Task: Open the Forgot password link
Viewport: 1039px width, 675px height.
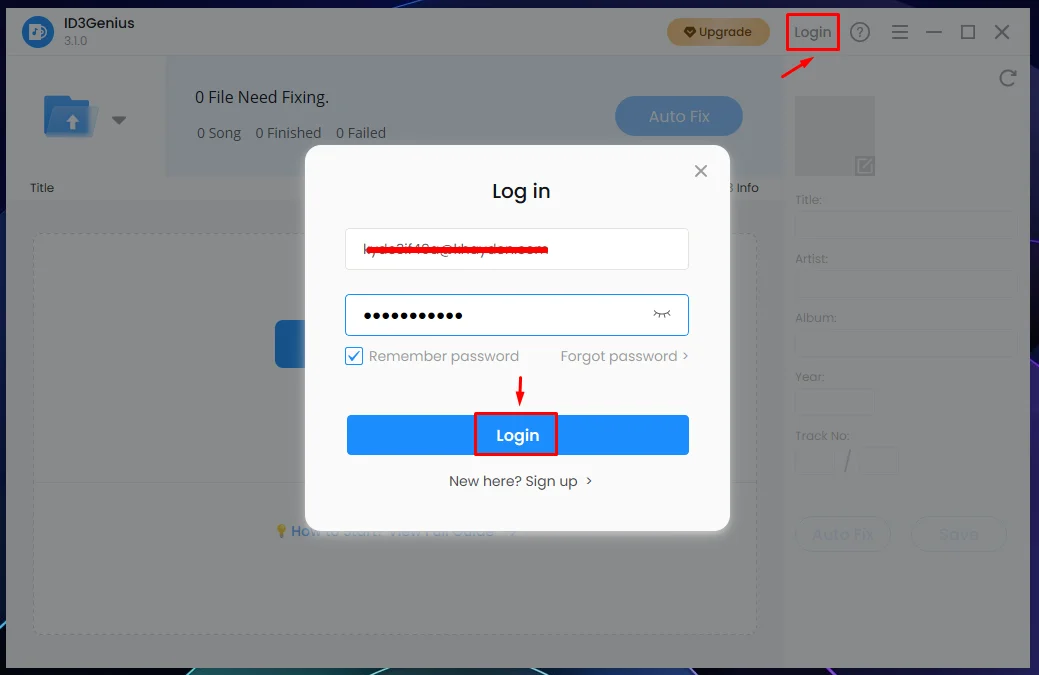Action: 624,356
